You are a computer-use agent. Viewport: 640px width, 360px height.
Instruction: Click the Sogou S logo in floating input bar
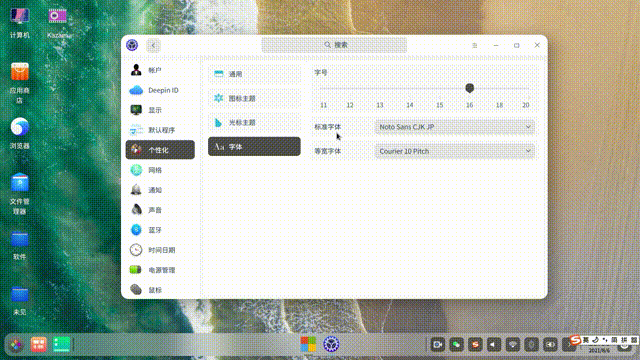tap(576, 340)
